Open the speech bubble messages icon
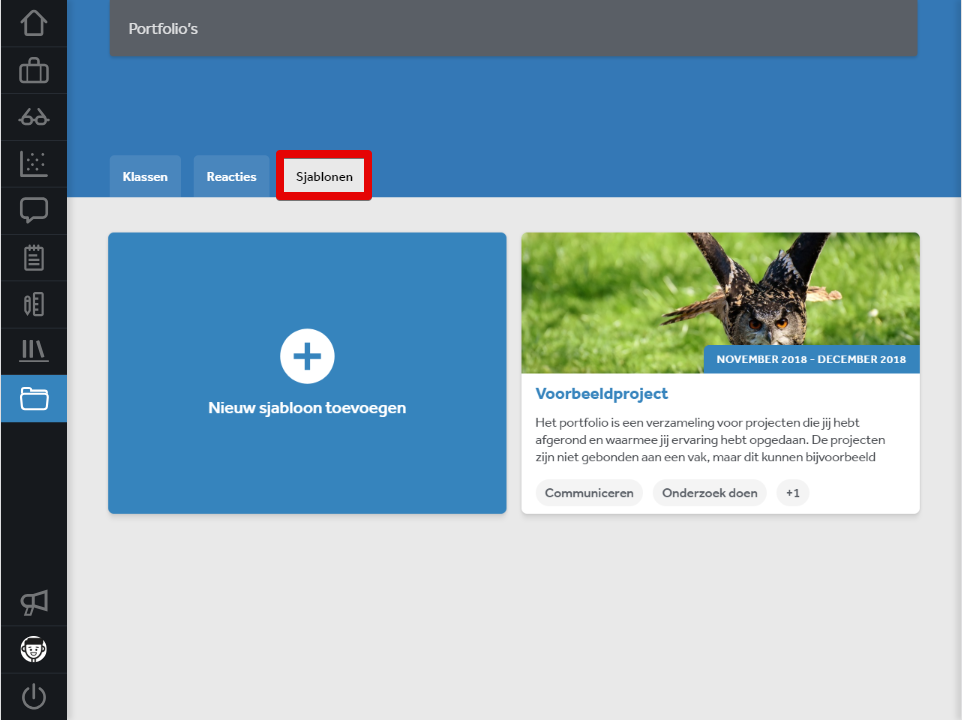The image size is (962, 720). click(x=34, y=210)
